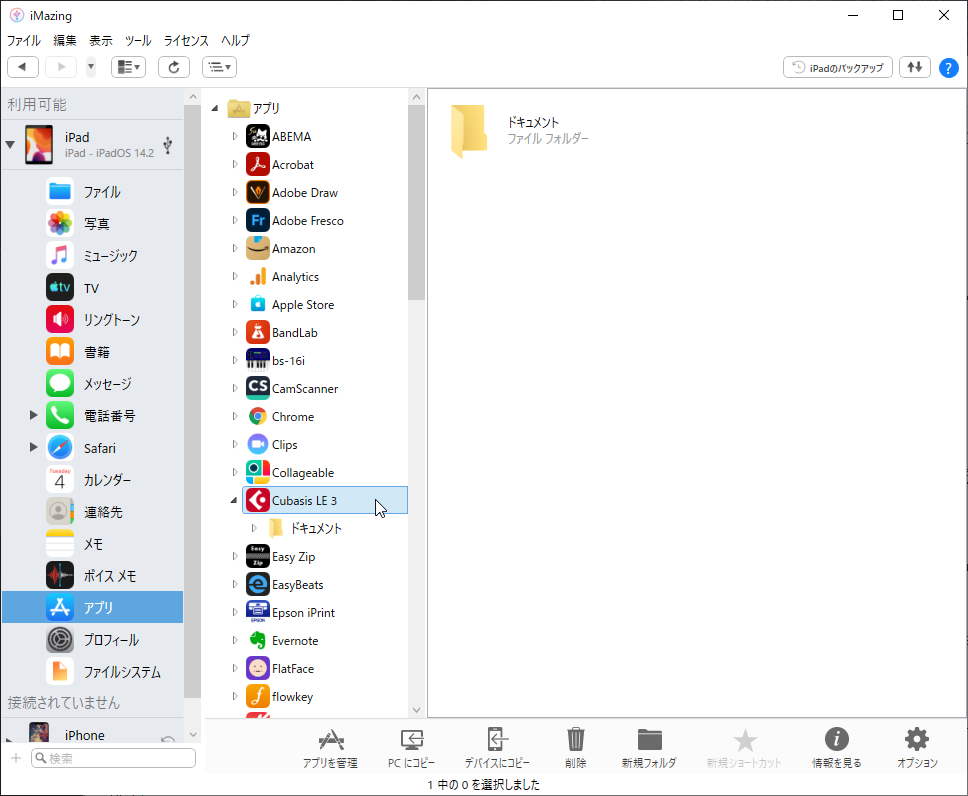
Task: Click the blue help question mark icon
Action: click(948, 67)
